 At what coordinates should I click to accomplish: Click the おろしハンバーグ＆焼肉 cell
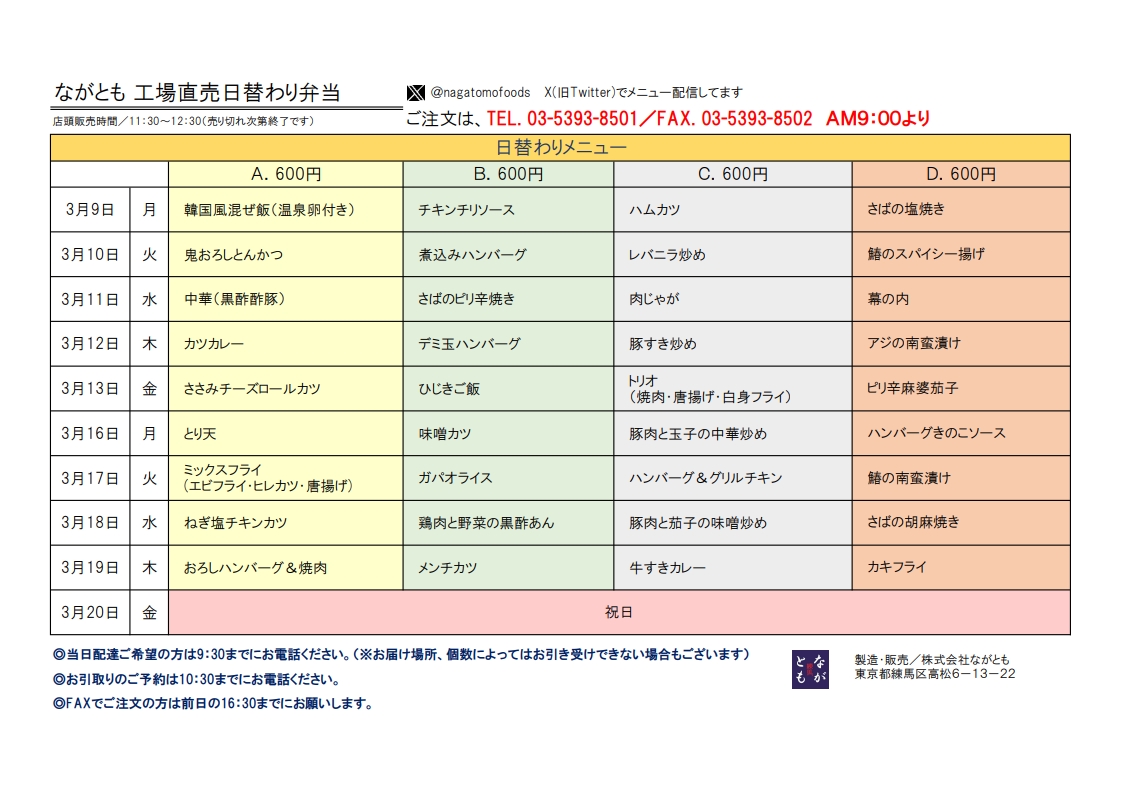coord(286,568)
